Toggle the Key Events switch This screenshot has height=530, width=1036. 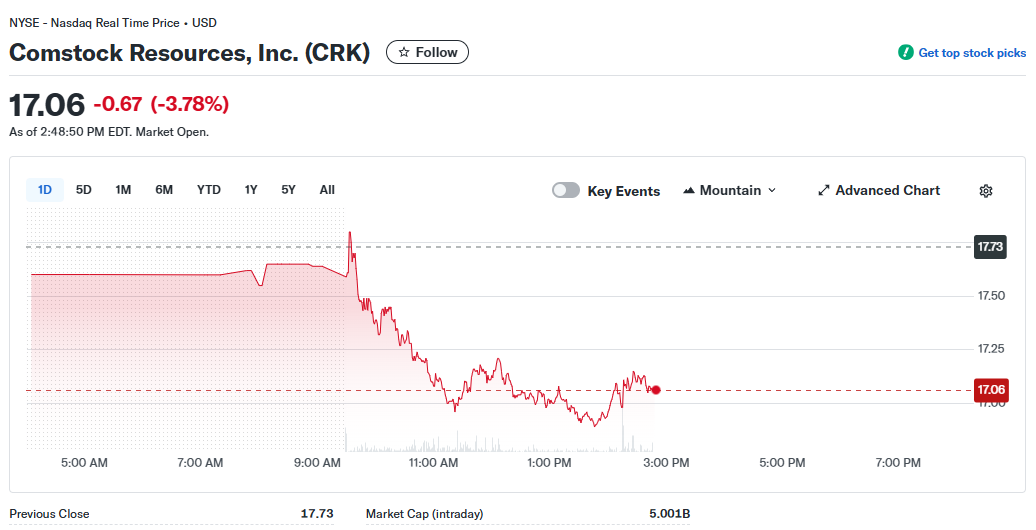(x=566, y=190)
